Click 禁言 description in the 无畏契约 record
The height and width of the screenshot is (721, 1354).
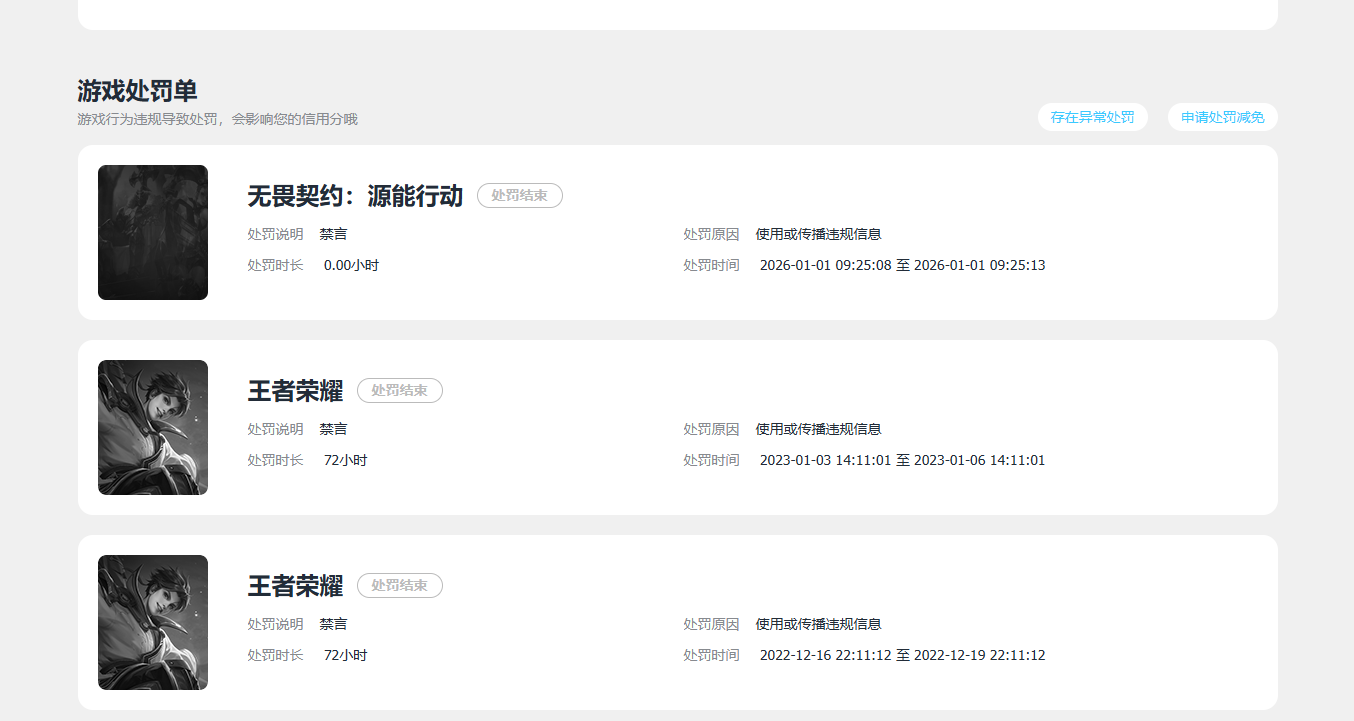coord(334,234)
